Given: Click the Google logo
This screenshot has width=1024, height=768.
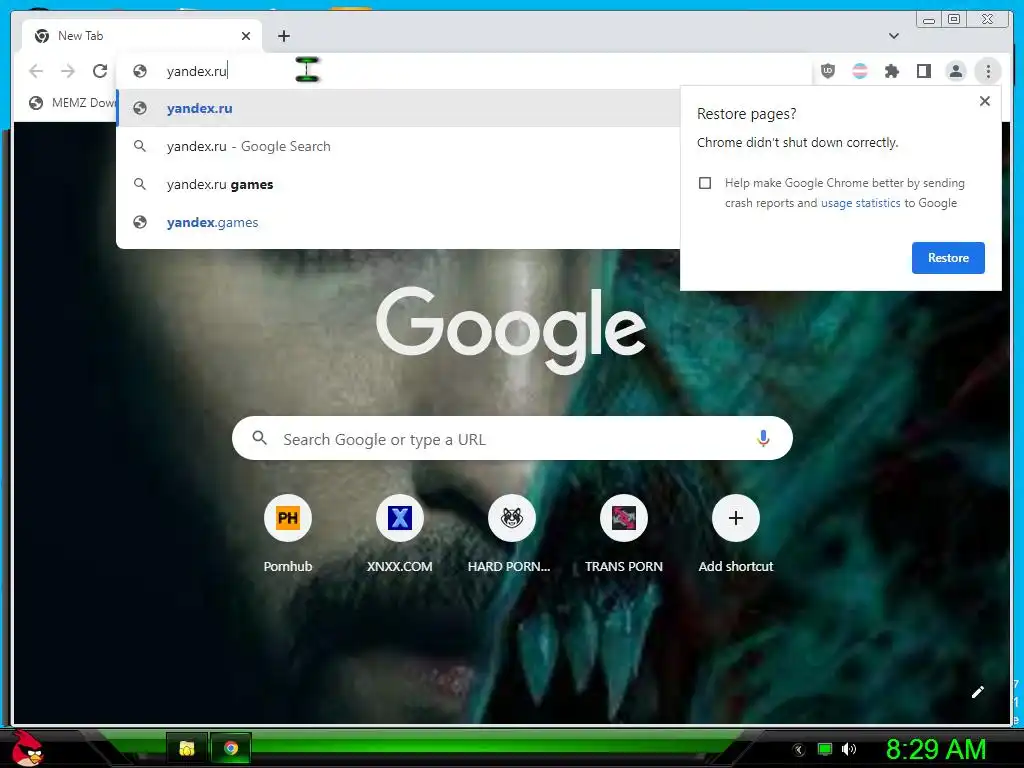Looking at the screenshot, I should [511, 330].
